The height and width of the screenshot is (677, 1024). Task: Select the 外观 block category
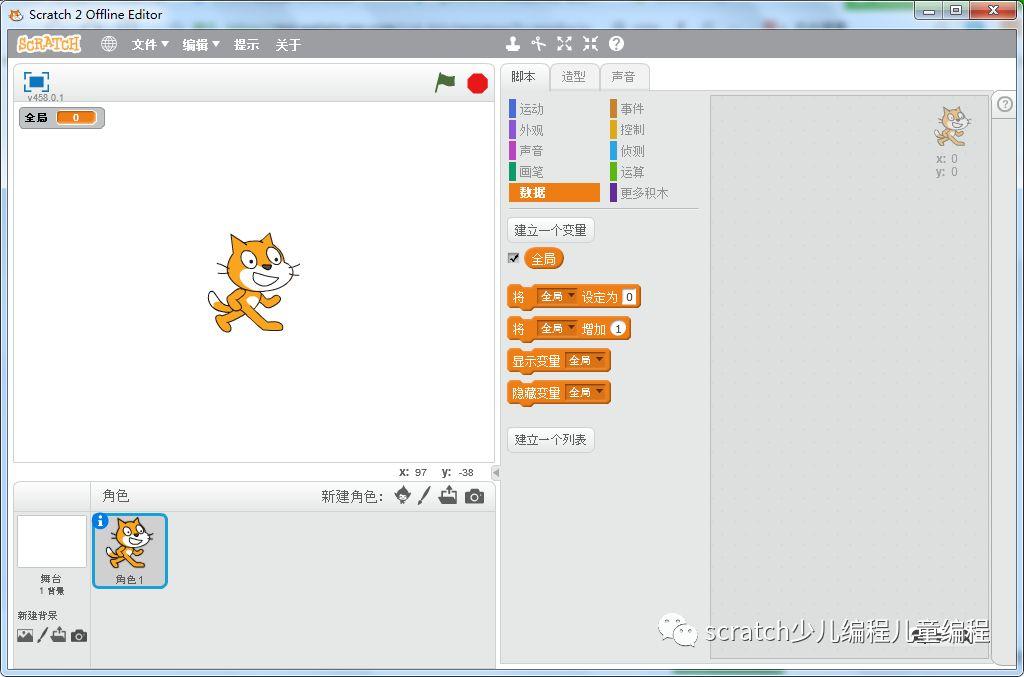[554, 130]
